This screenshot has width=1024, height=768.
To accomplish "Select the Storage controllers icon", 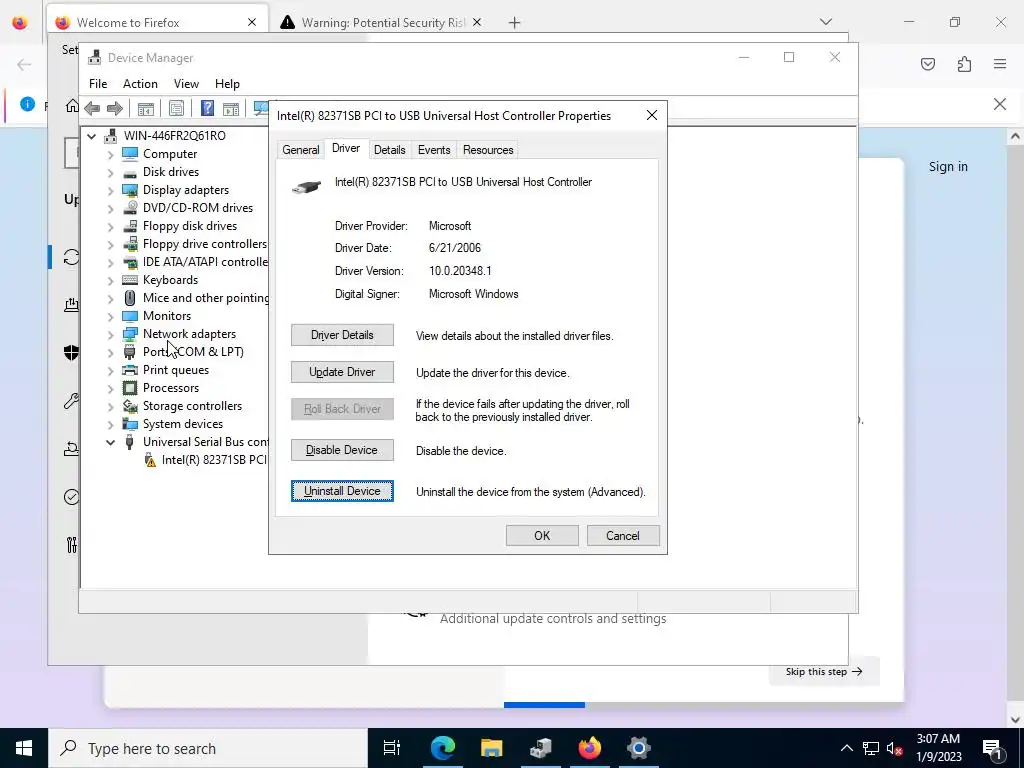I will [130, 406].
